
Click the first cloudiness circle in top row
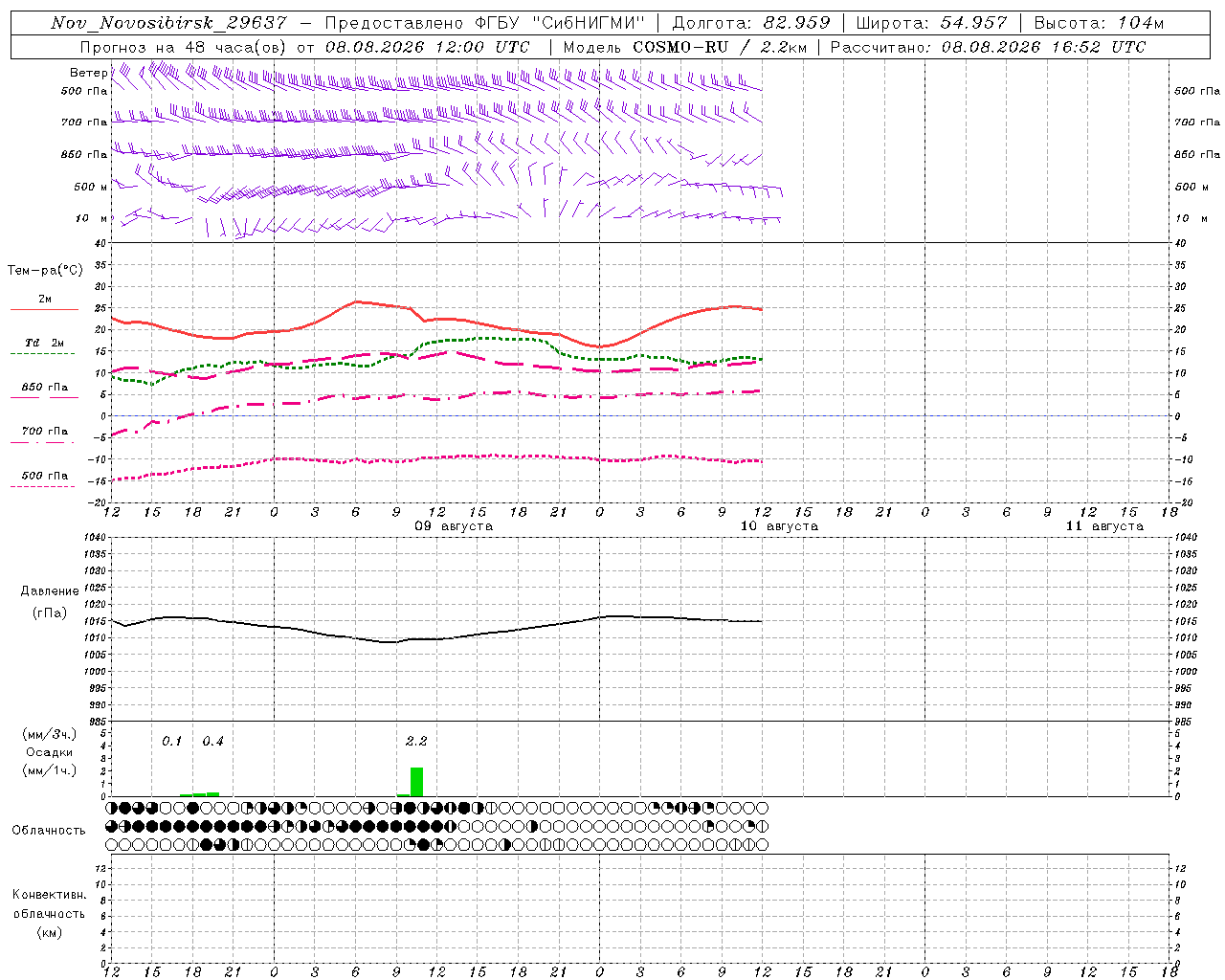tap(111, 808)
